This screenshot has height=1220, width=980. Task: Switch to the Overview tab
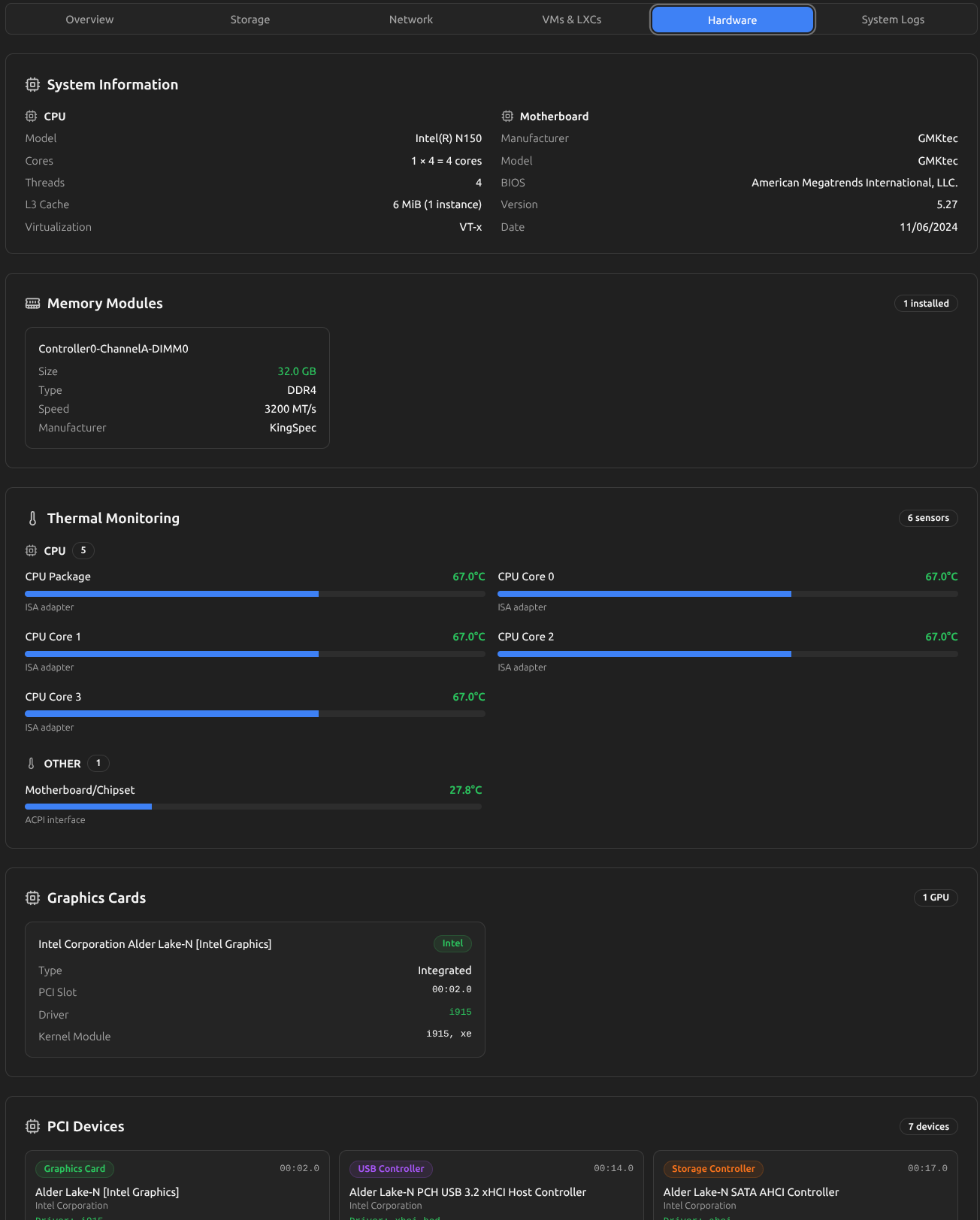[x=89, y=20]
